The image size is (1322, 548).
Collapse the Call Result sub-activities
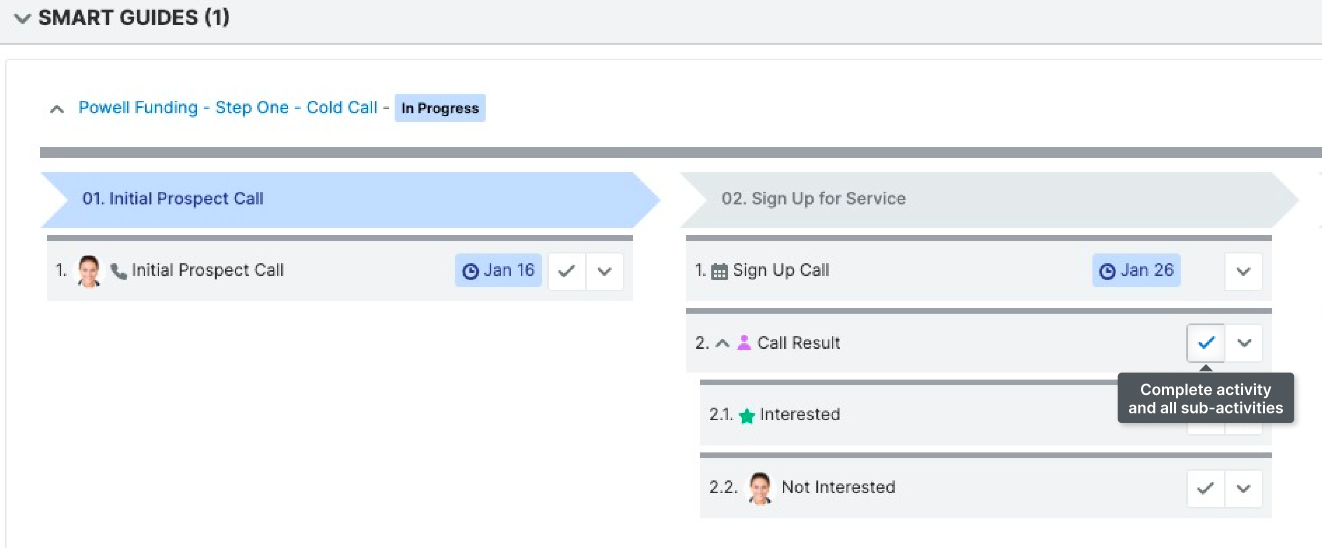tap(722, 343)
